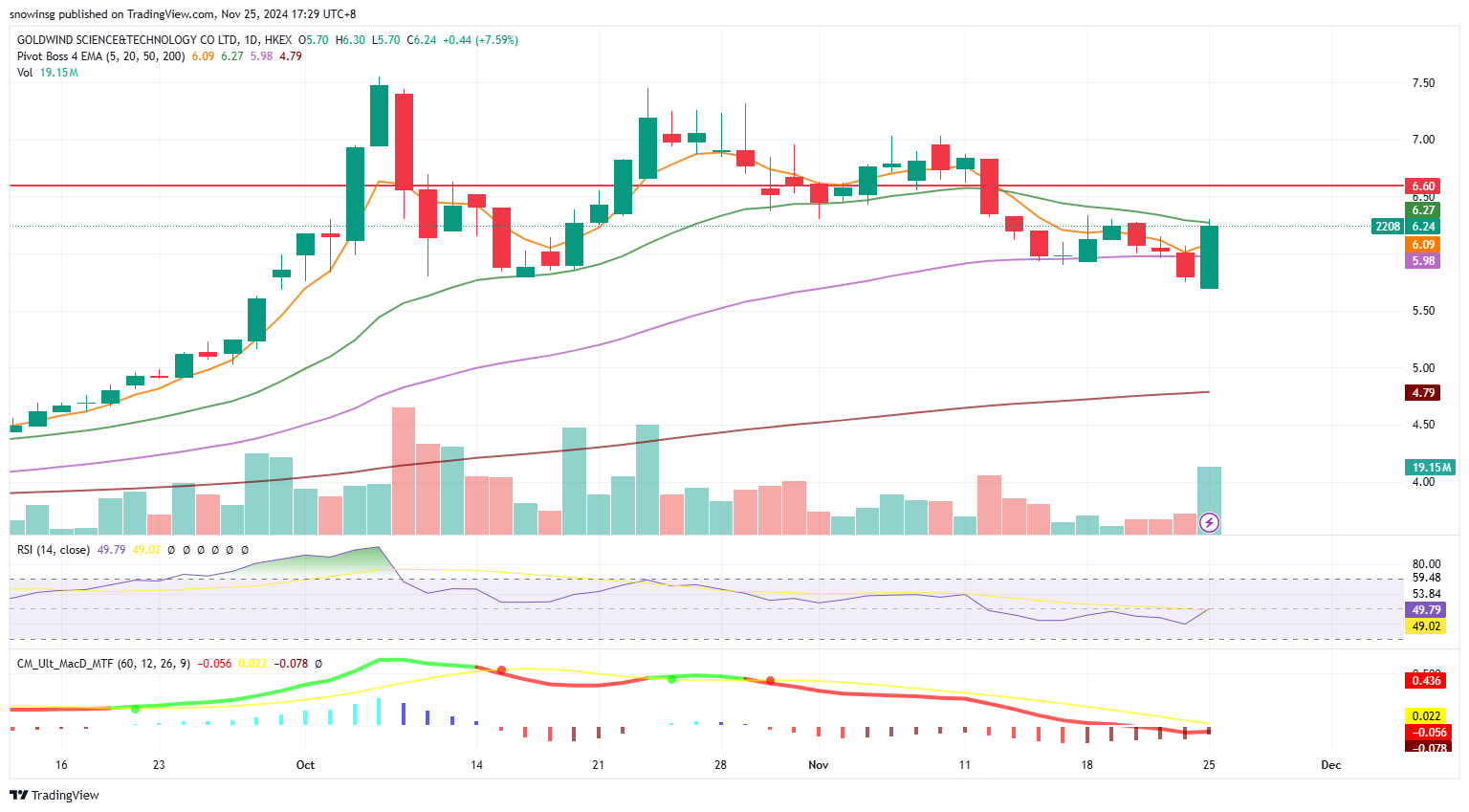Click the latest teal volume bar with lightning icon
Image resolution: width=1469 pixels, height=812 pixels.
pos(1209,500)
